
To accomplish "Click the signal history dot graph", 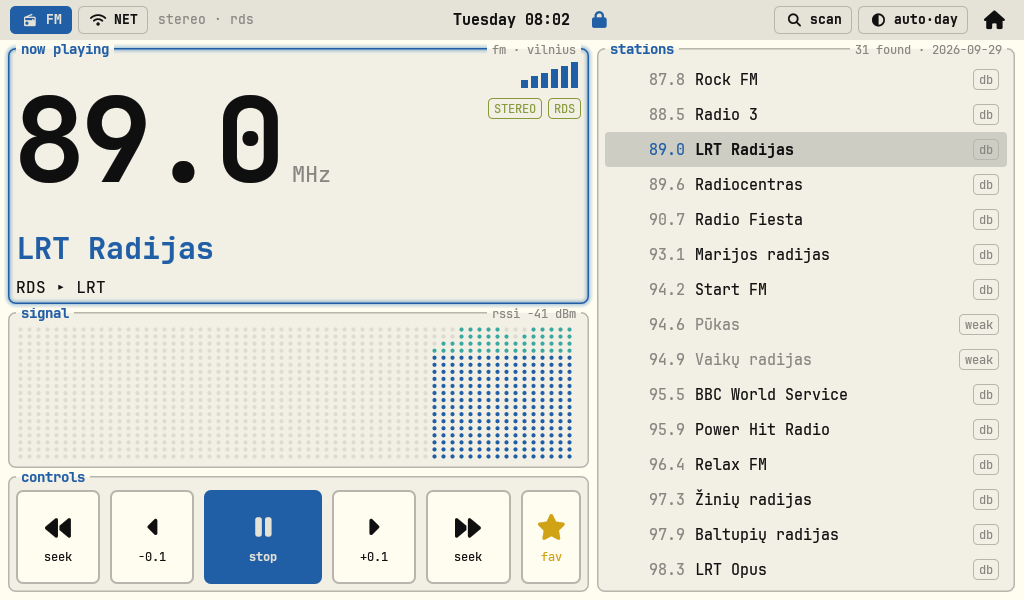I will tap(295, 392).
